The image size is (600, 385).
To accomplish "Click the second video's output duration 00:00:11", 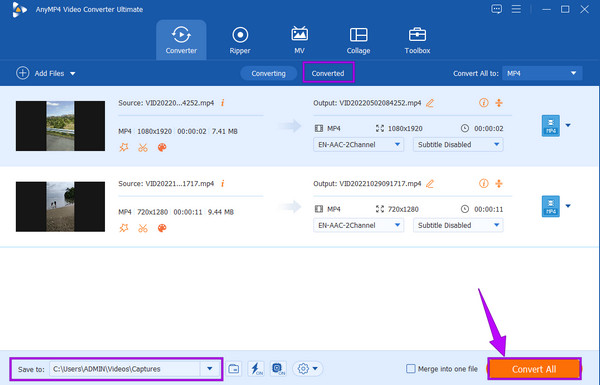I will (489, 209).
